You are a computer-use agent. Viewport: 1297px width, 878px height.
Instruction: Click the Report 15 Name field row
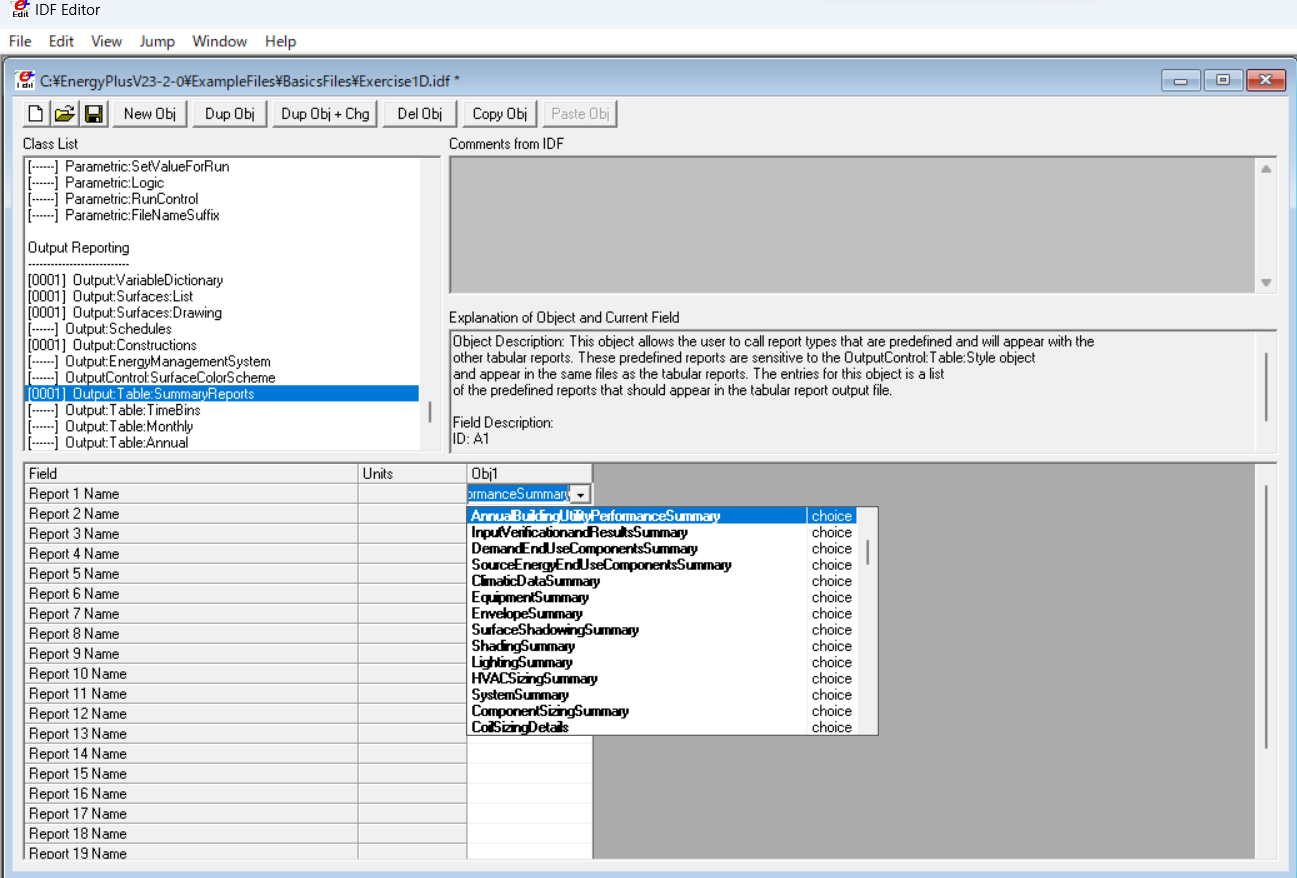(x=191, y=774)
